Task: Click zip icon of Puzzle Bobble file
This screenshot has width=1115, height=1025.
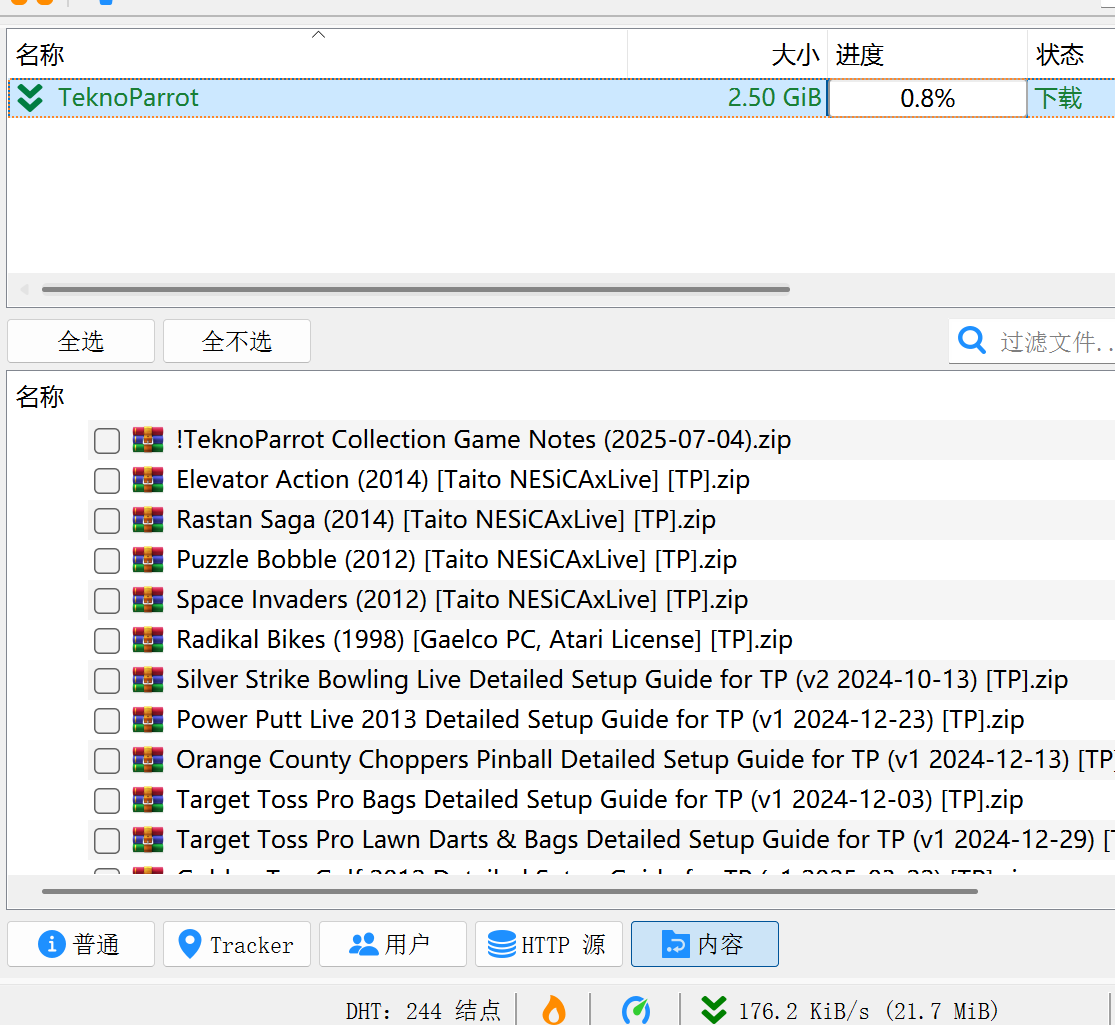Action: [148, 560]
